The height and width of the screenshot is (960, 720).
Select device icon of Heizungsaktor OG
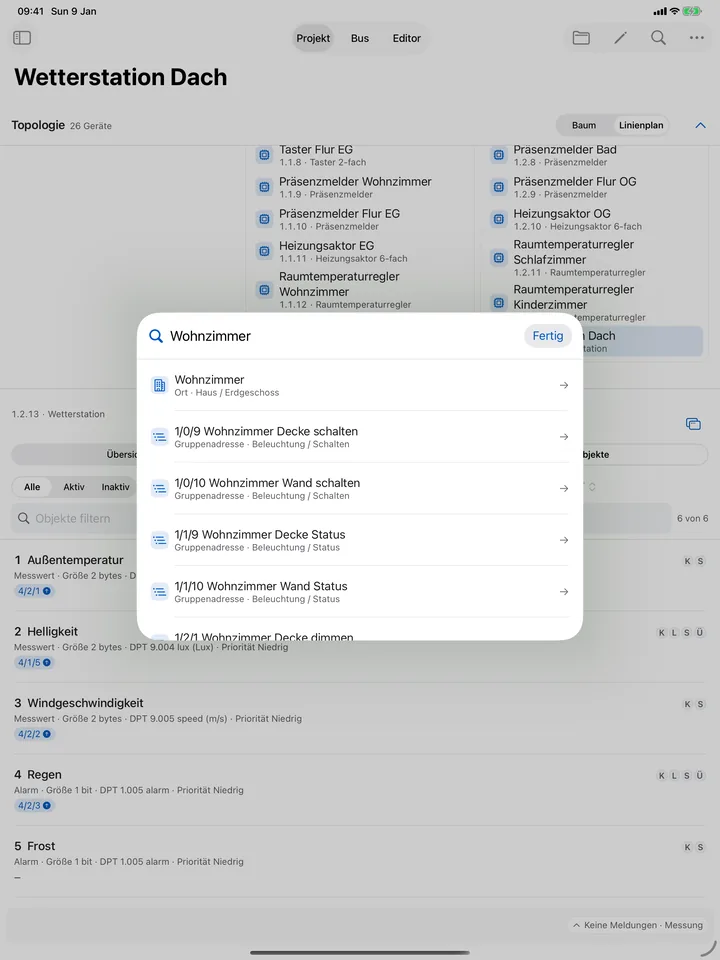[x=499, y=219]
